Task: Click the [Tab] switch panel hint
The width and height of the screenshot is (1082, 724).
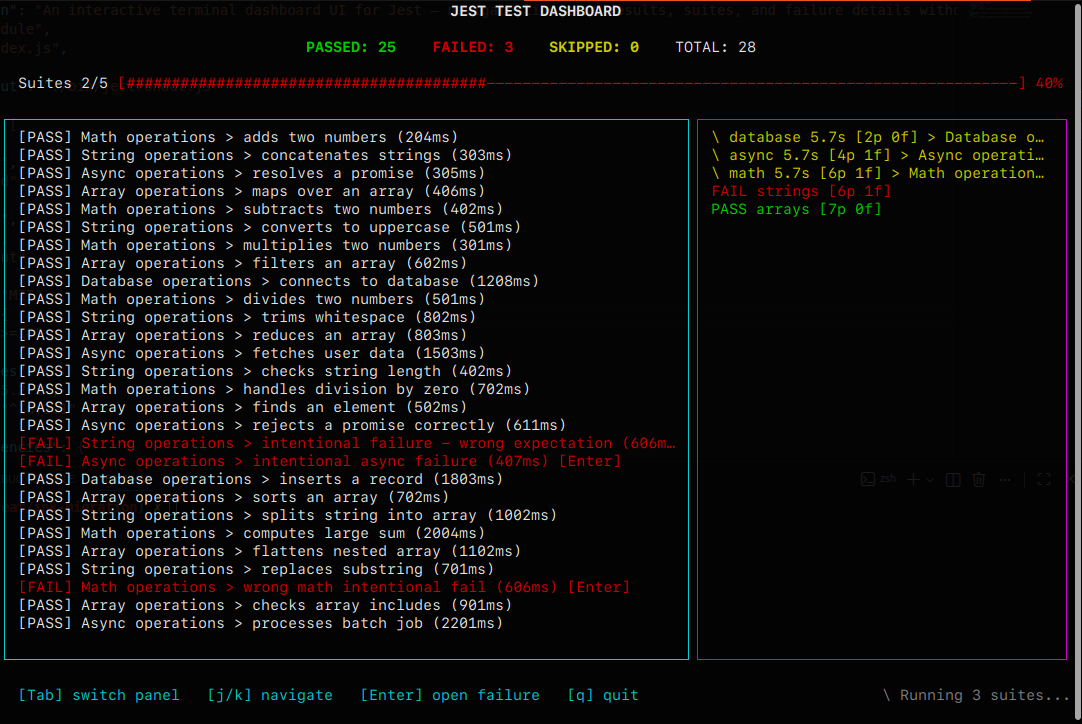Action: coord(99,695)
